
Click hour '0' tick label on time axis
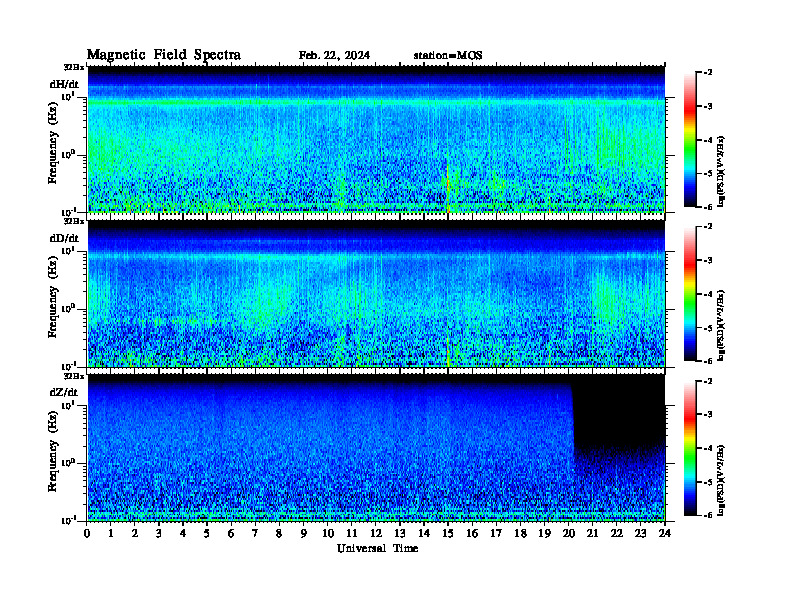[87, 533]
